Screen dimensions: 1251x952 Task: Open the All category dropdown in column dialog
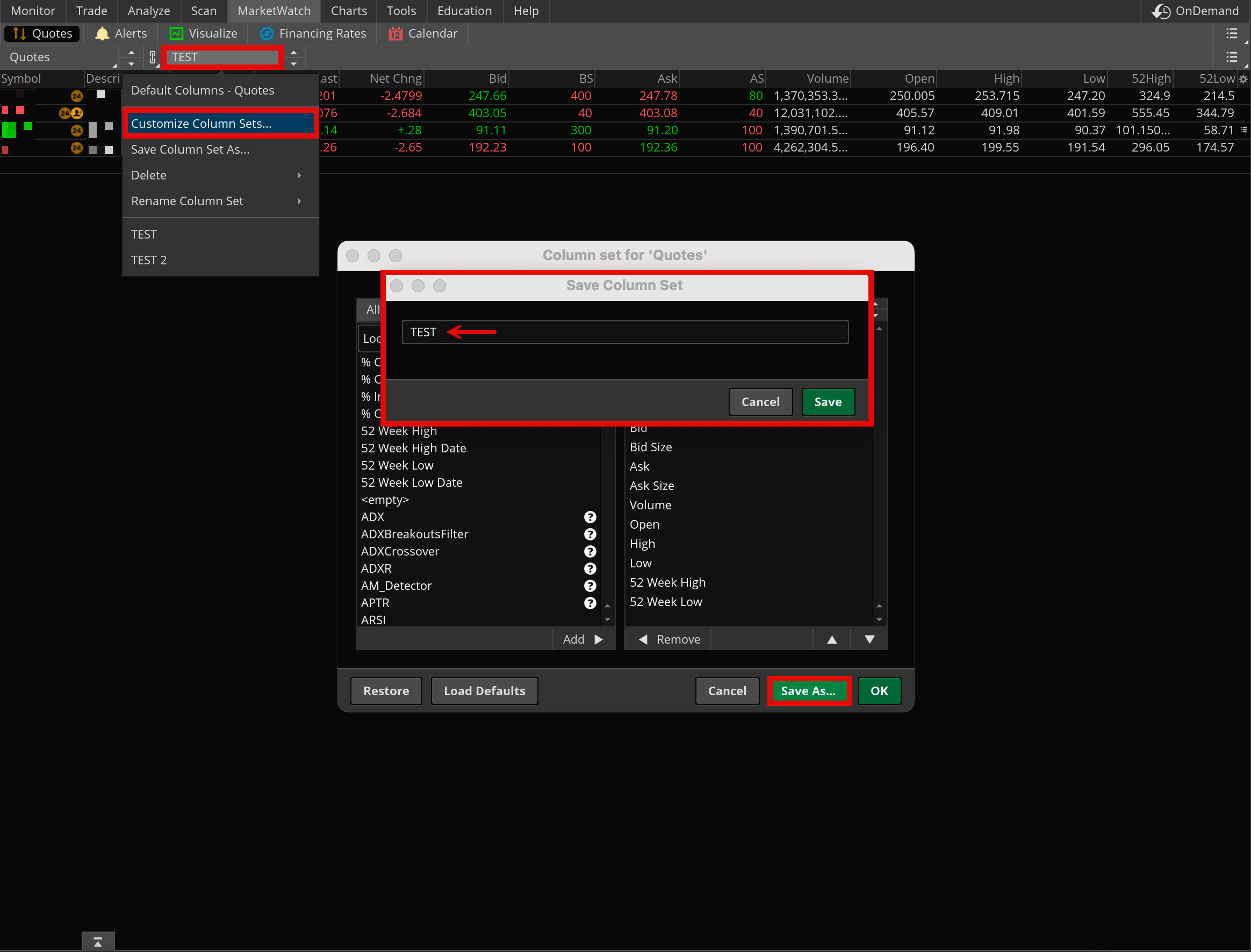371,309
